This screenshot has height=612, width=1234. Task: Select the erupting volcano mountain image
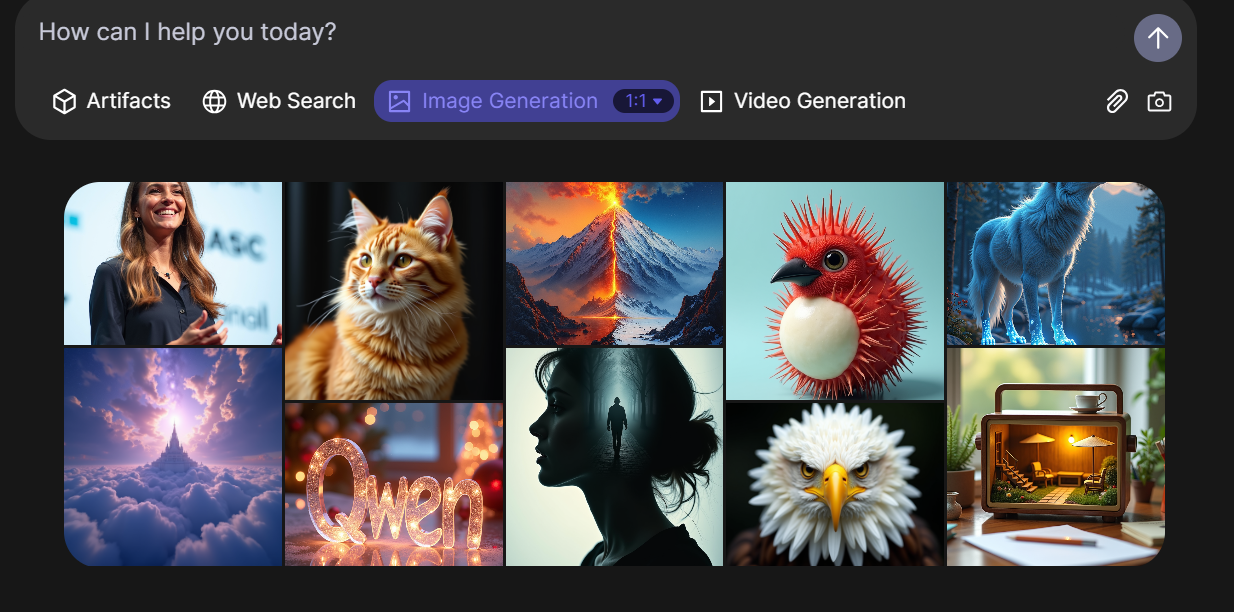(614, 263)
